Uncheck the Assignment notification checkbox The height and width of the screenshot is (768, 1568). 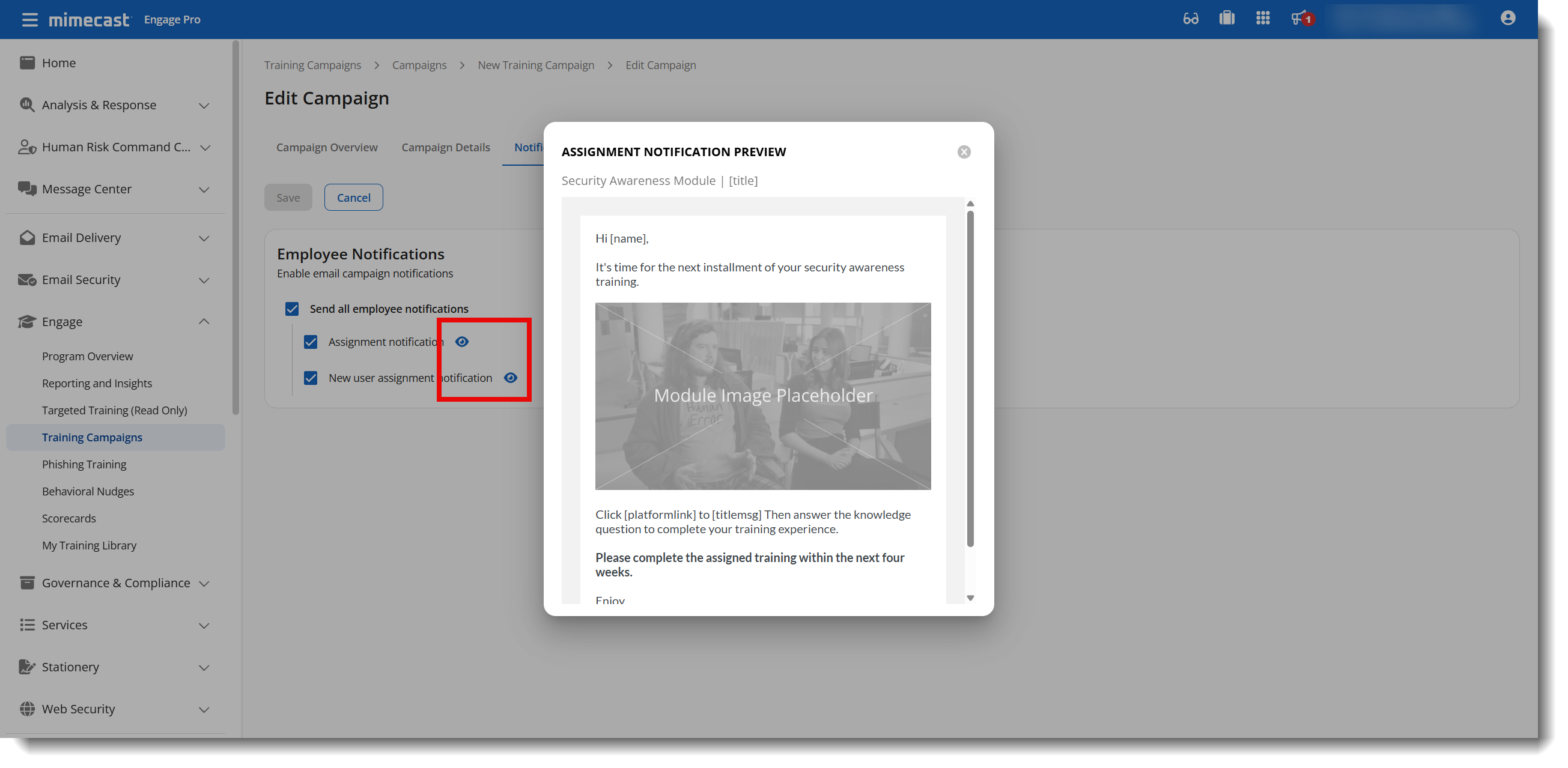[x=311, y=342]
